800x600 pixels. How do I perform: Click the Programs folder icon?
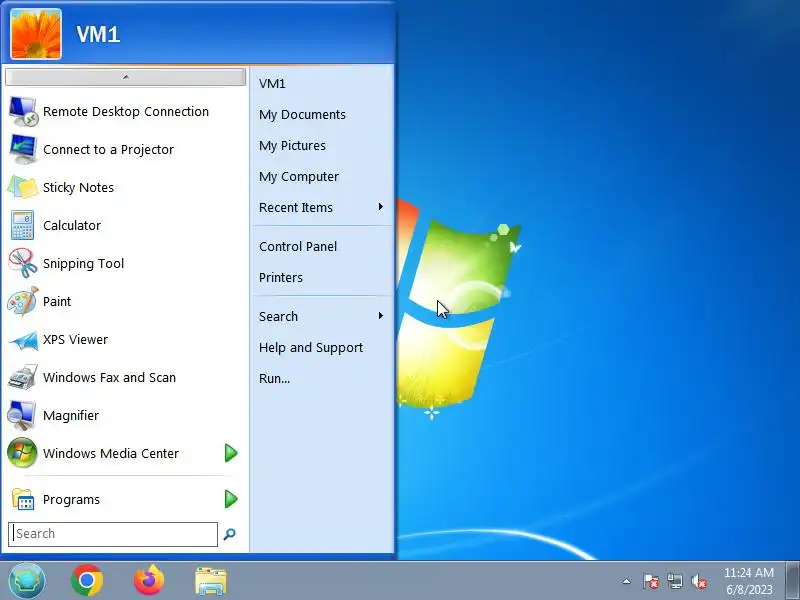pyautogui.click(x=23, y=499)
